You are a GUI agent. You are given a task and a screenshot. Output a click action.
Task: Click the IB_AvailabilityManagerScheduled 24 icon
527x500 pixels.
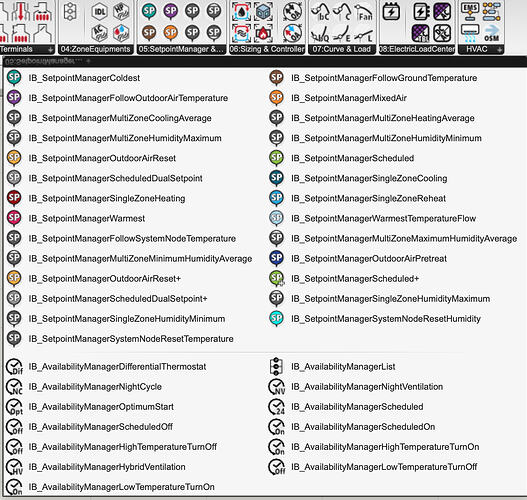coord(277,407)
